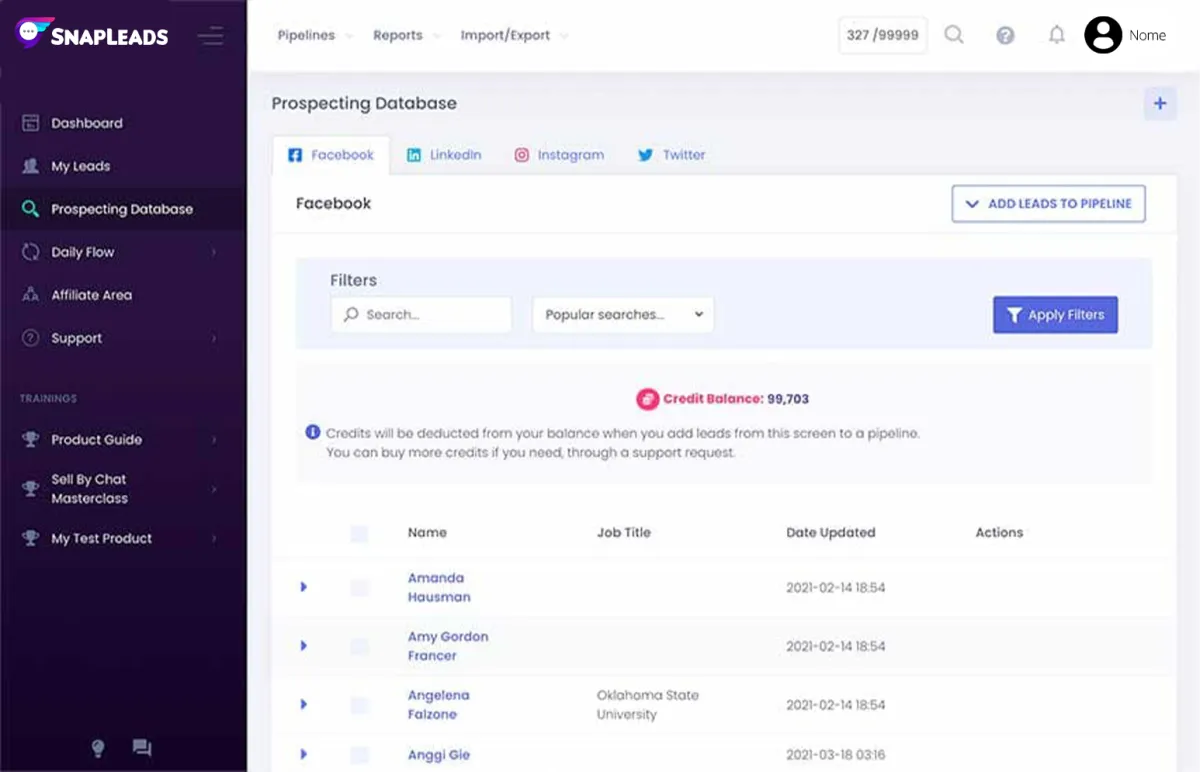The width and height of the screenshot is (1200, 772).
Task: Click the Support question mark icon in sidebar
Action: coord(30,338)
